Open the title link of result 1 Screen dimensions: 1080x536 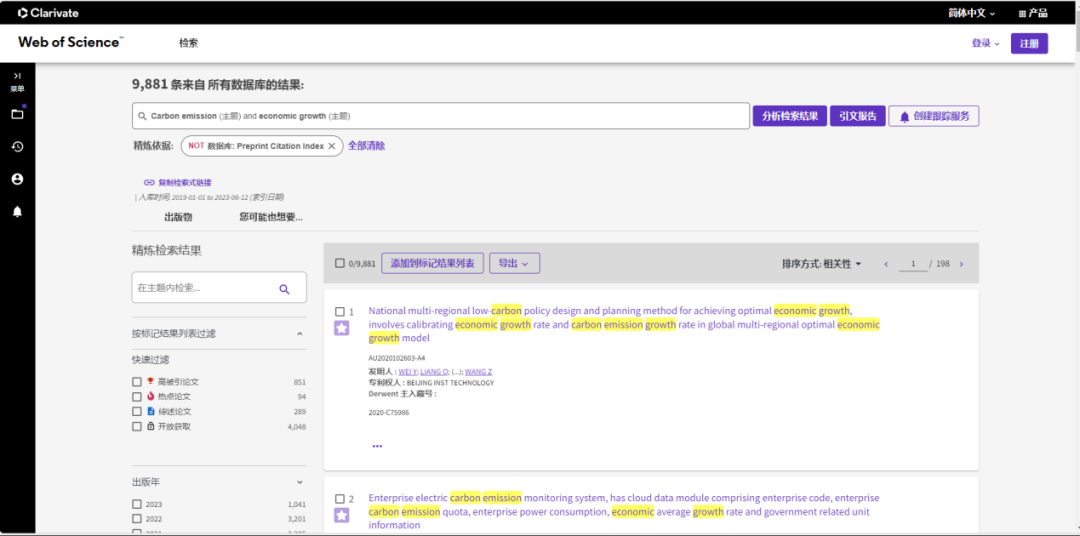pyautogui.click(x=624, y=324)
